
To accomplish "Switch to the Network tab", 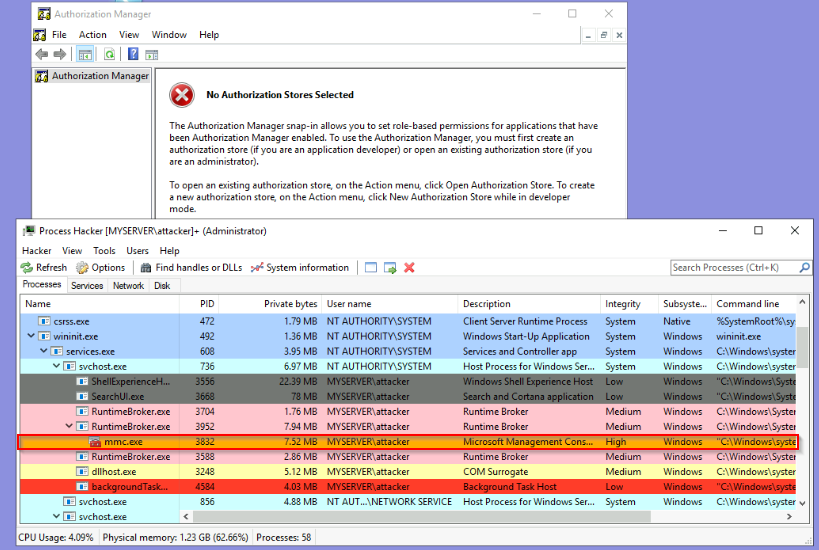I will click(128, 286).
